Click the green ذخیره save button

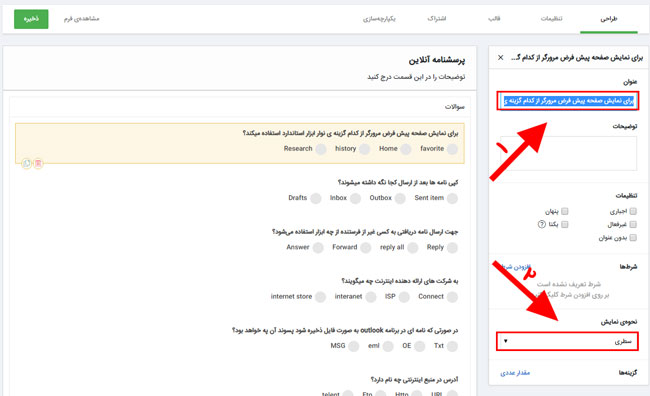coord(31,19)
